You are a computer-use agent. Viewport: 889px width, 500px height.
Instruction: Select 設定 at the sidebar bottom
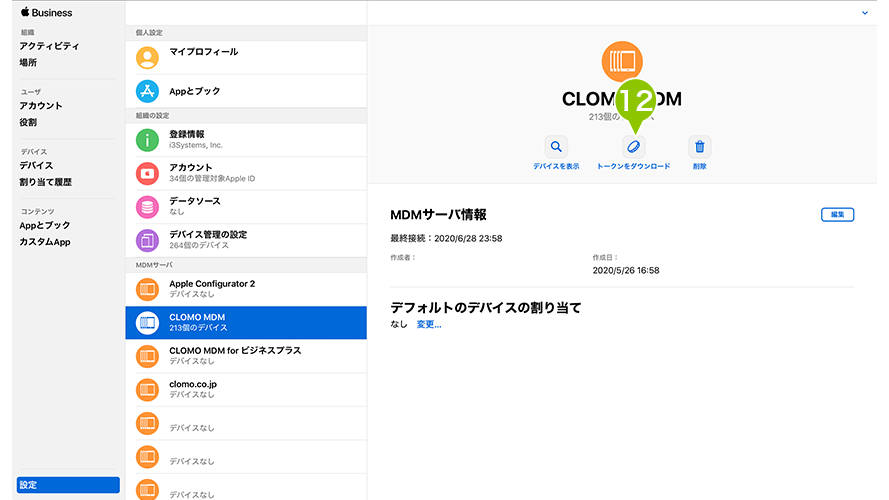pyautogui.click(x=68, y=485)
